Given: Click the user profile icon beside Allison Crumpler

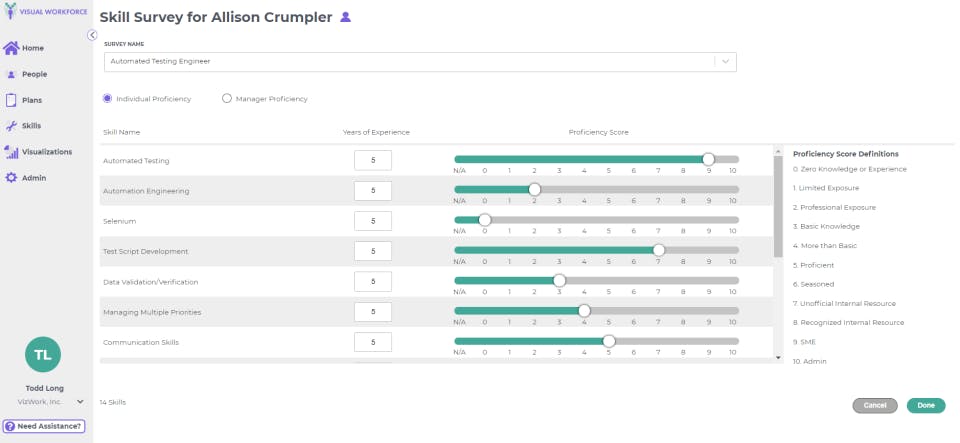Looking at the screenshot, I should click(346, 17).
